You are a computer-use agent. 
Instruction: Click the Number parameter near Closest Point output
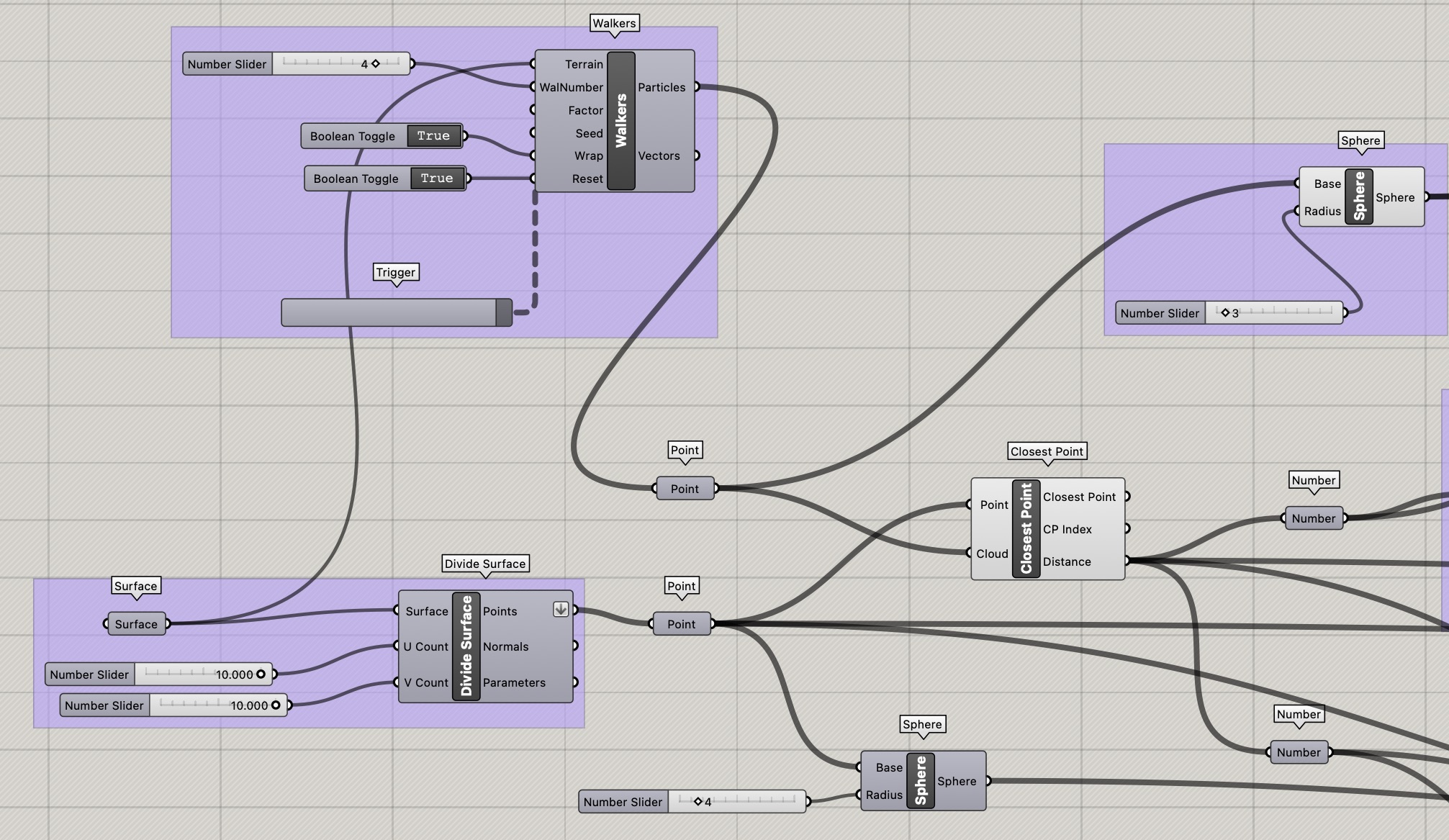1313,518
